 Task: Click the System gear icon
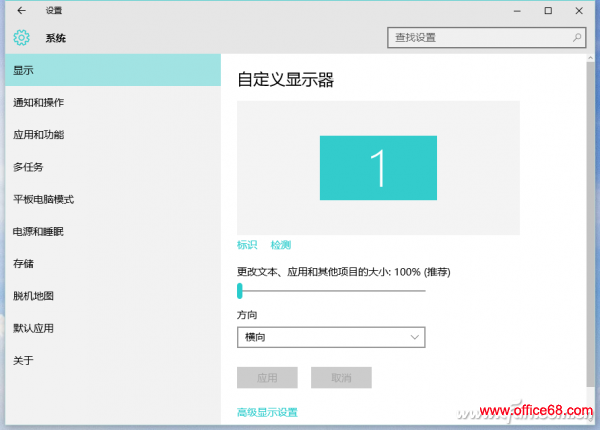pyautogui.click(x=21, y=37)
